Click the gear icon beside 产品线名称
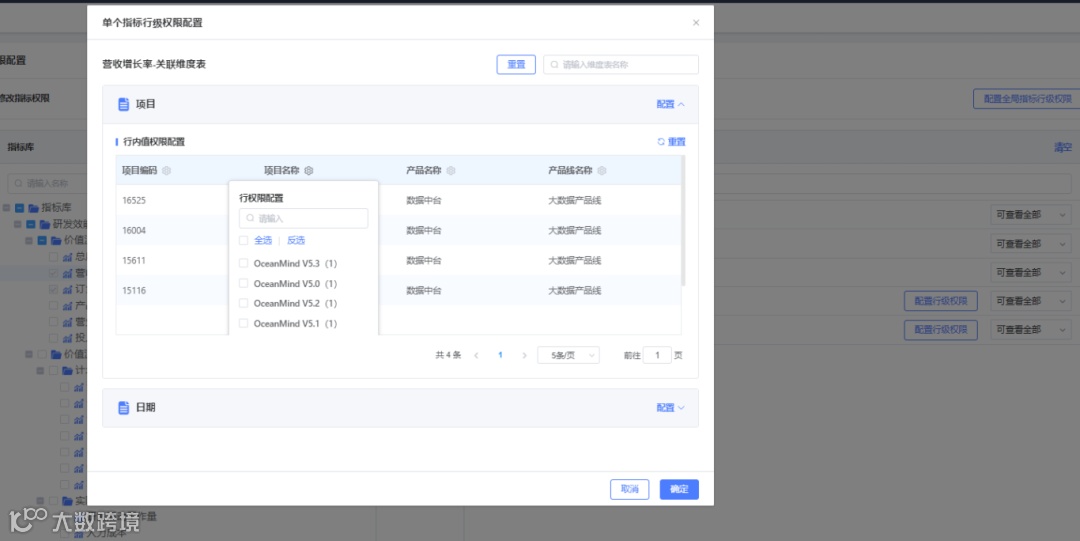The height and width of the screenshot is (541, 1080). tap(601, 170)
